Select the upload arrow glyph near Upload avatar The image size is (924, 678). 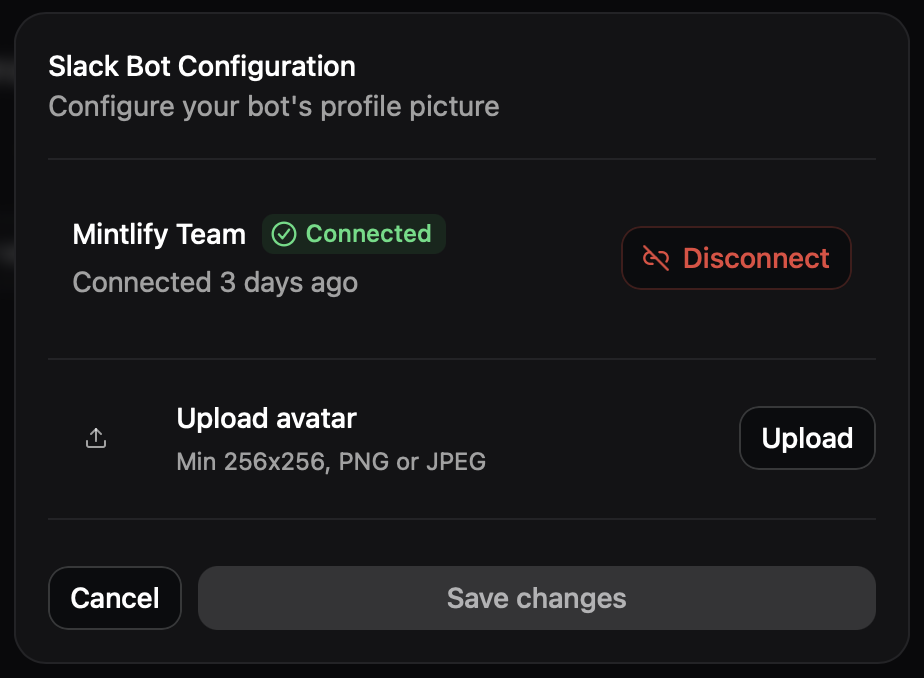96,437
